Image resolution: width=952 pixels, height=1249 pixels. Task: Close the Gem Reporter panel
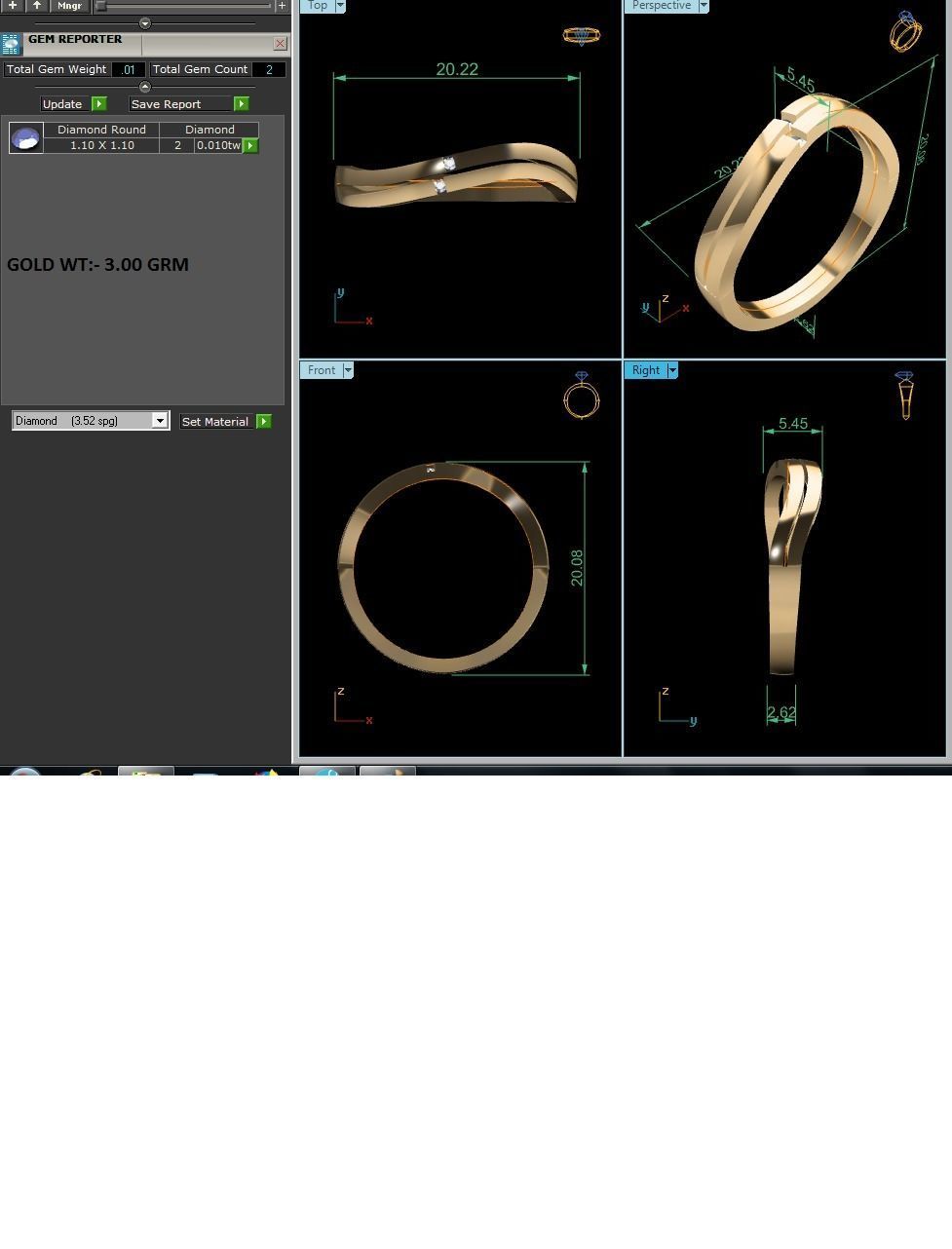(280, 44)
